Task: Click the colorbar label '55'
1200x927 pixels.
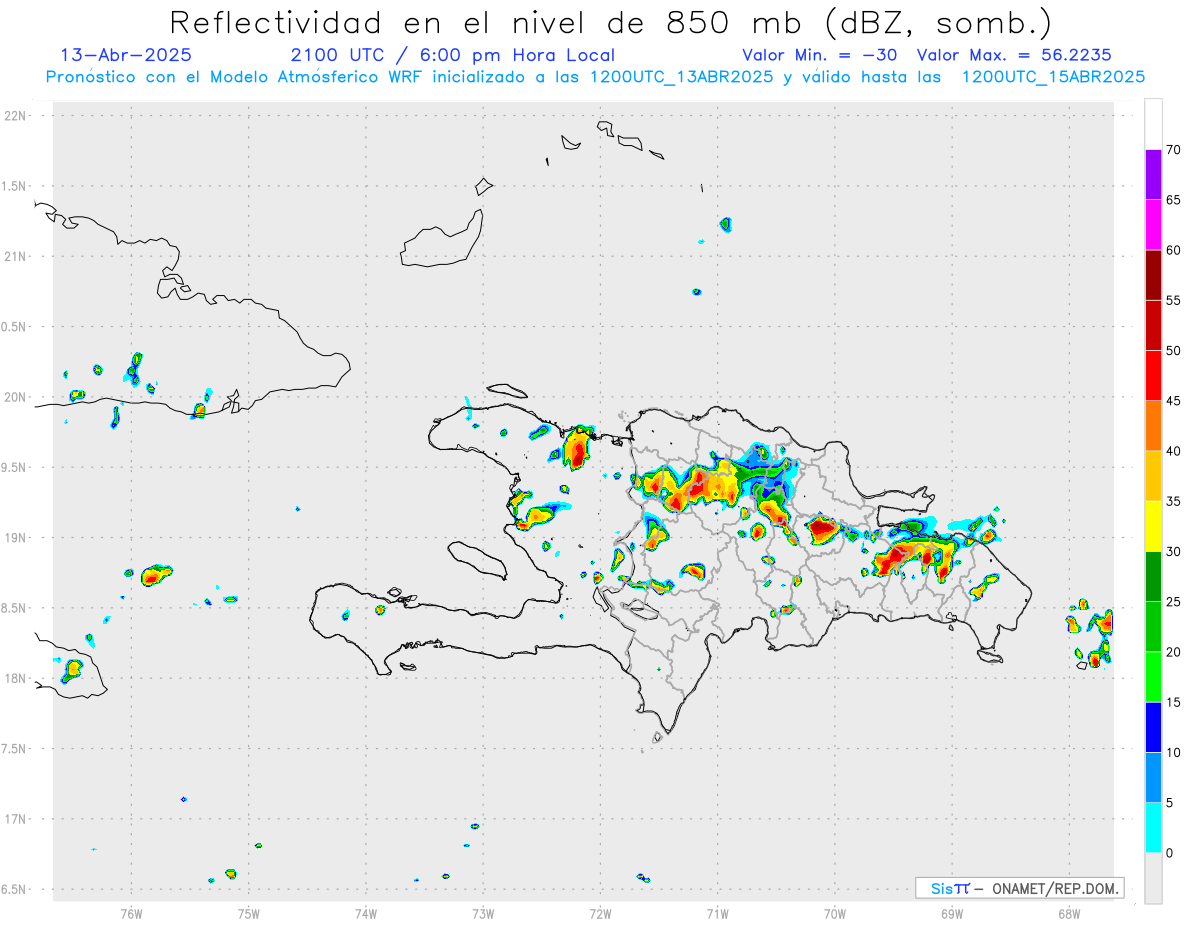Action: click(x=1173, y=301)
